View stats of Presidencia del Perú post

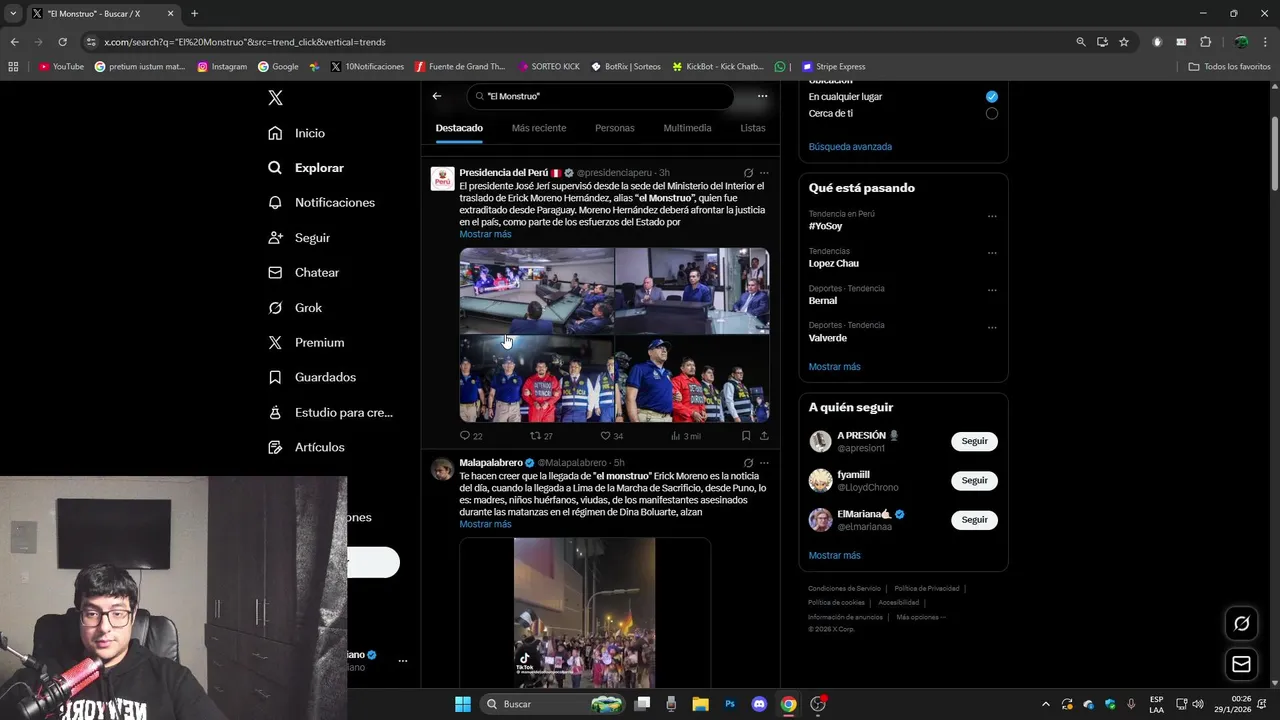[x=686, y=436]
